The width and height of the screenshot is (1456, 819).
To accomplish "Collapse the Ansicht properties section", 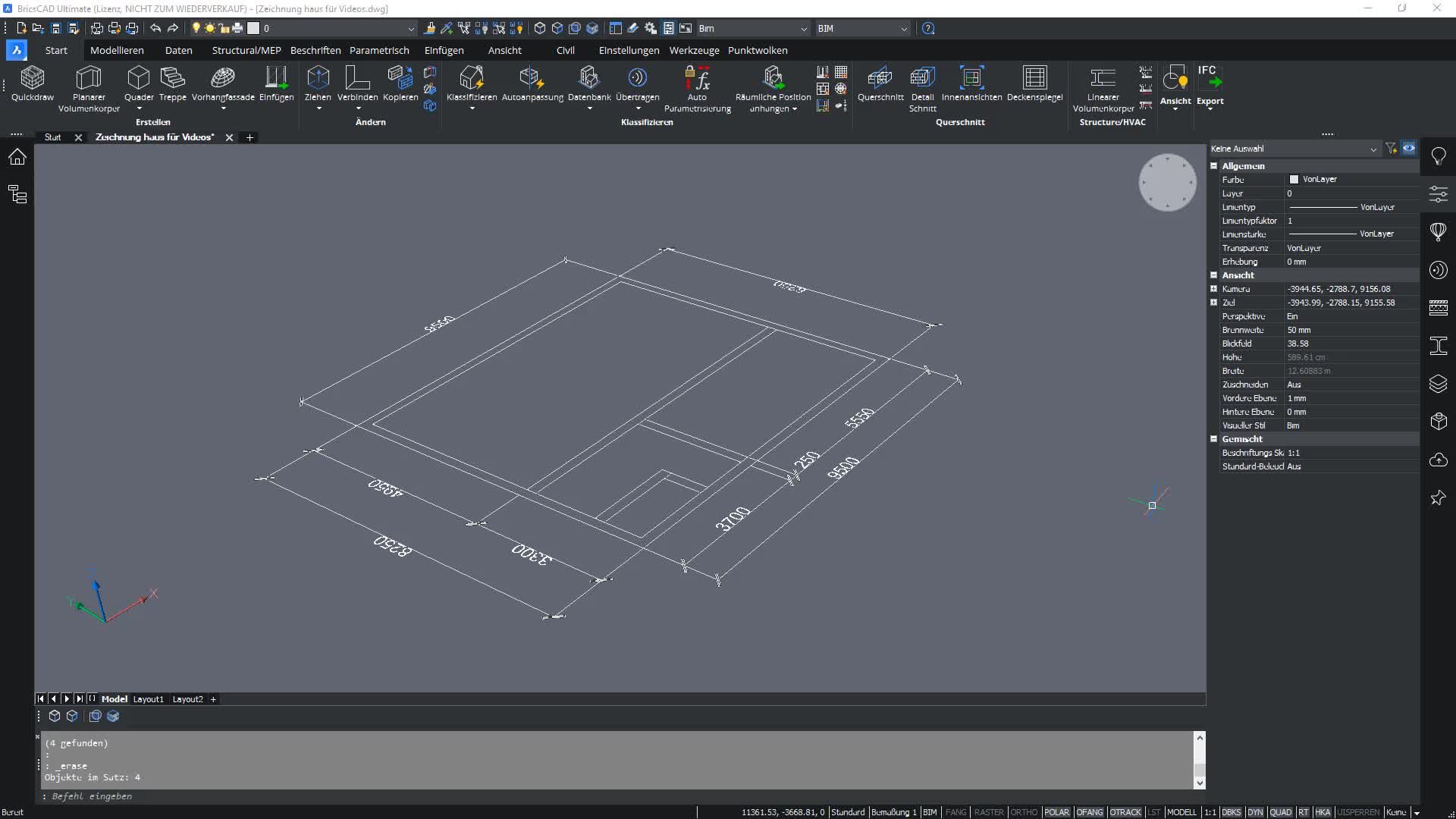I will coord(1213,275).
